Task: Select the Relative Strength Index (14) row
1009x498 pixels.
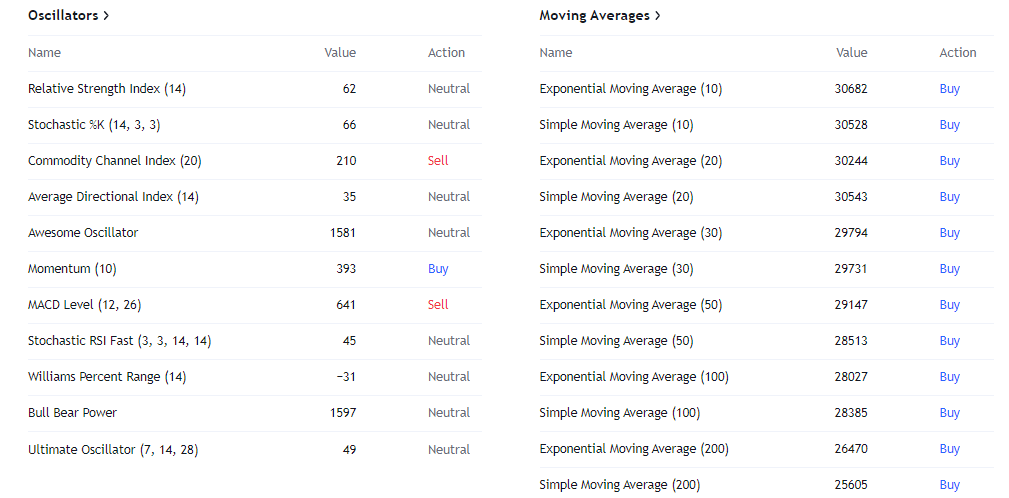Action: (x=255, y=89)
